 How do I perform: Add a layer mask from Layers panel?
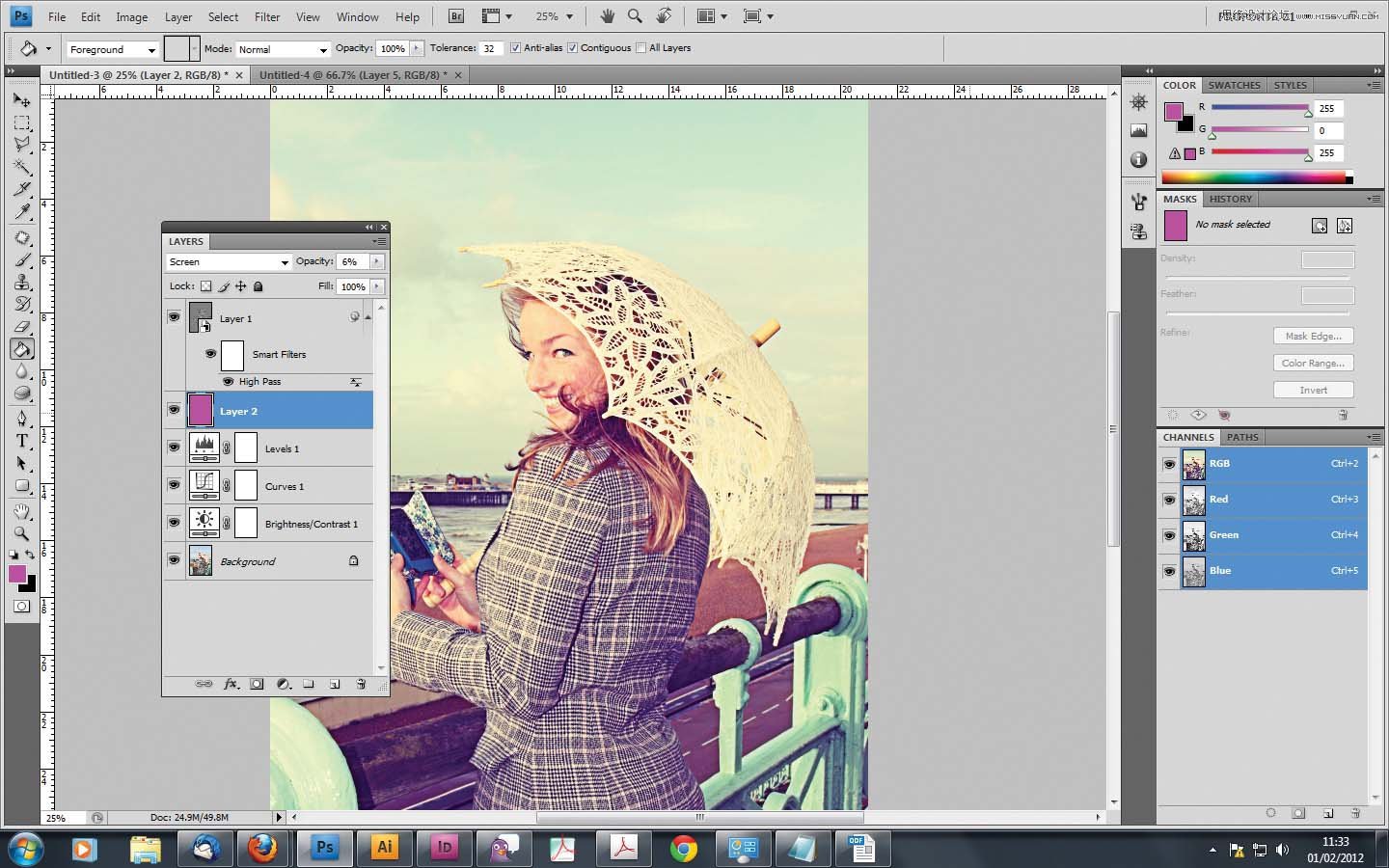click(257, 684)
